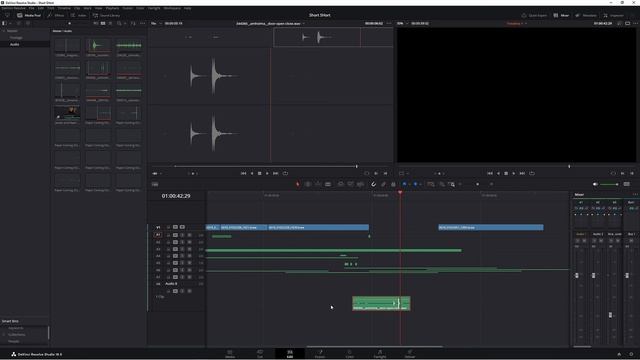Open the timeline name dropdown above viewer
640x360 pixels.
pos(517,23)
